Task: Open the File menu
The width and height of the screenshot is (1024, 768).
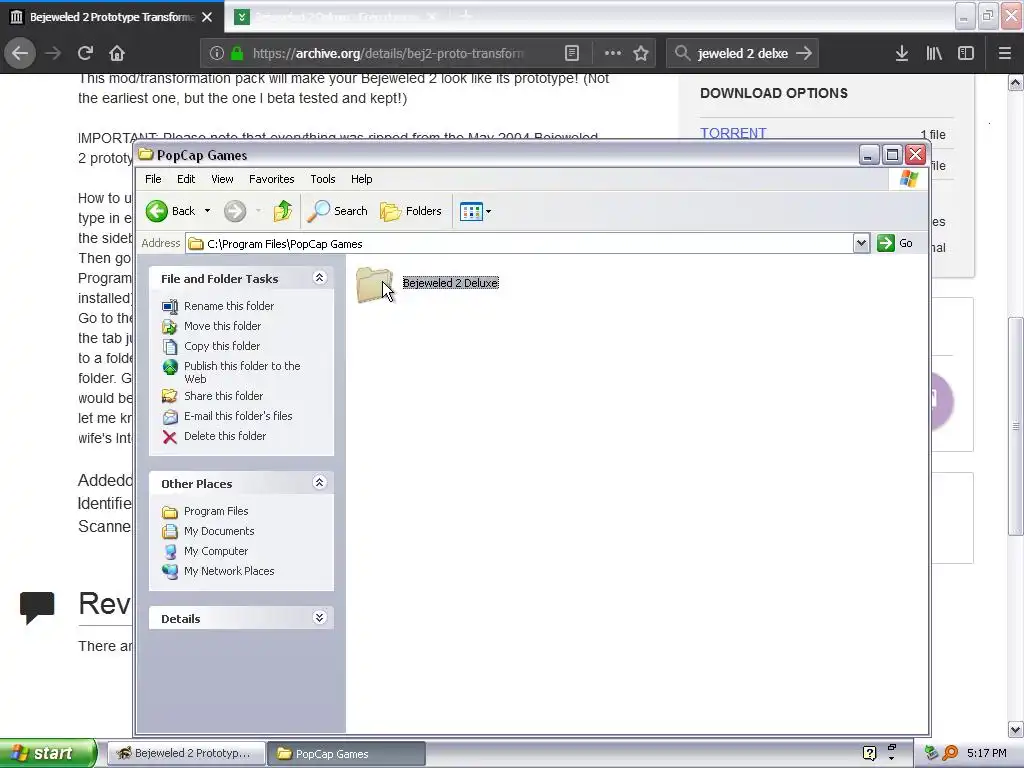Action: pos(153,179)
